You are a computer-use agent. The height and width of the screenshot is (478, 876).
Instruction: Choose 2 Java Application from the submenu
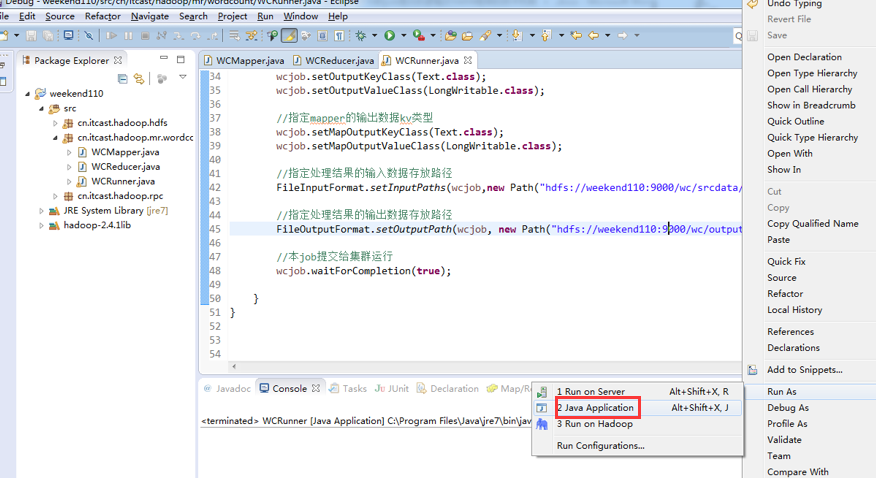click(x=638, y=408)
